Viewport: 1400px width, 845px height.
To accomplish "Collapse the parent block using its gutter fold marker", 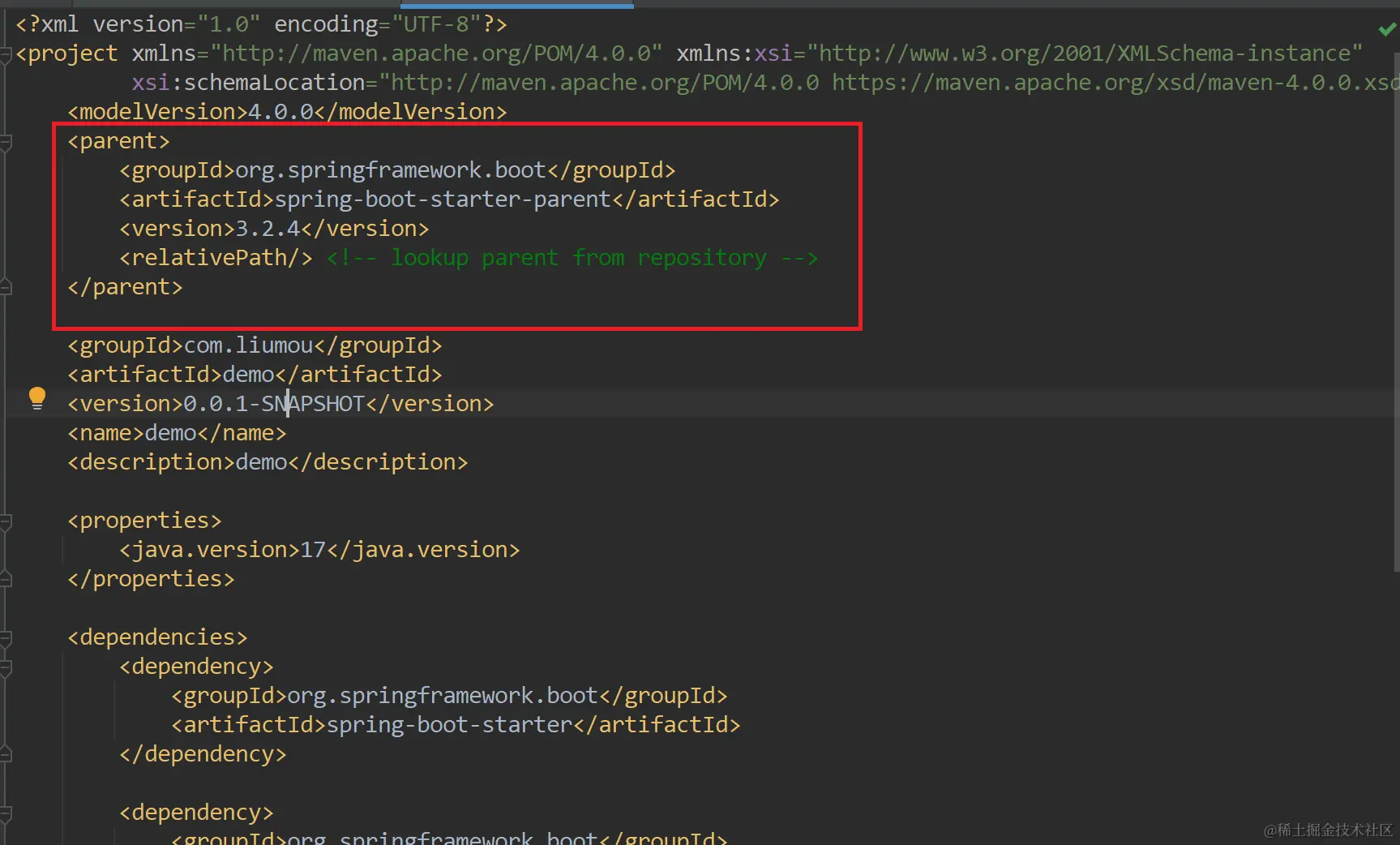I will pos(6,142).
